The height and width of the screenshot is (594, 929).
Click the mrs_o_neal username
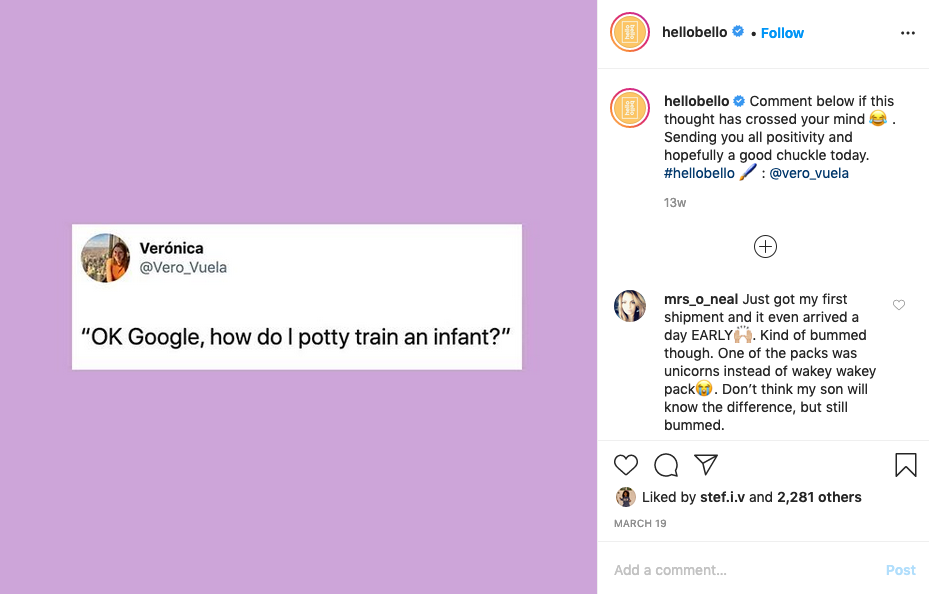701,299
